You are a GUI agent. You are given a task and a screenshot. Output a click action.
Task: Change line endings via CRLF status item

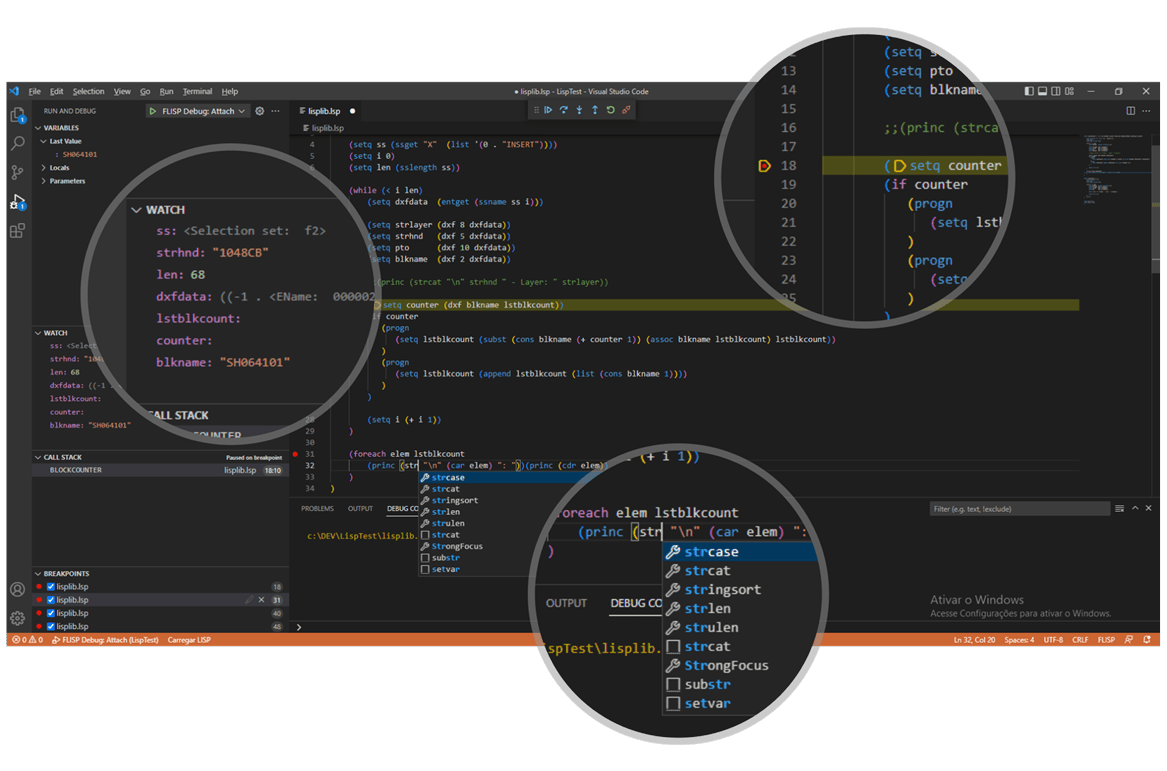tap(1080, 640)
